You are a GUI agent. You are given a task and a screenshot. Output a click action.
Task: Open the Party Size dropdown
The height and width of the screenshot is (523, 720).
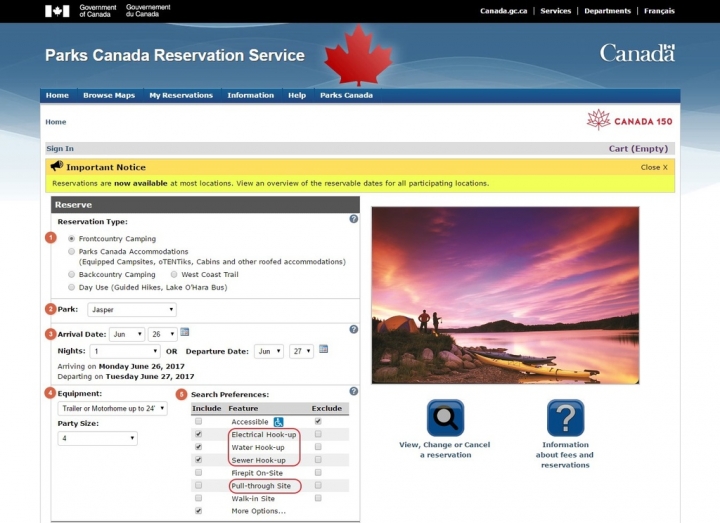97,438
